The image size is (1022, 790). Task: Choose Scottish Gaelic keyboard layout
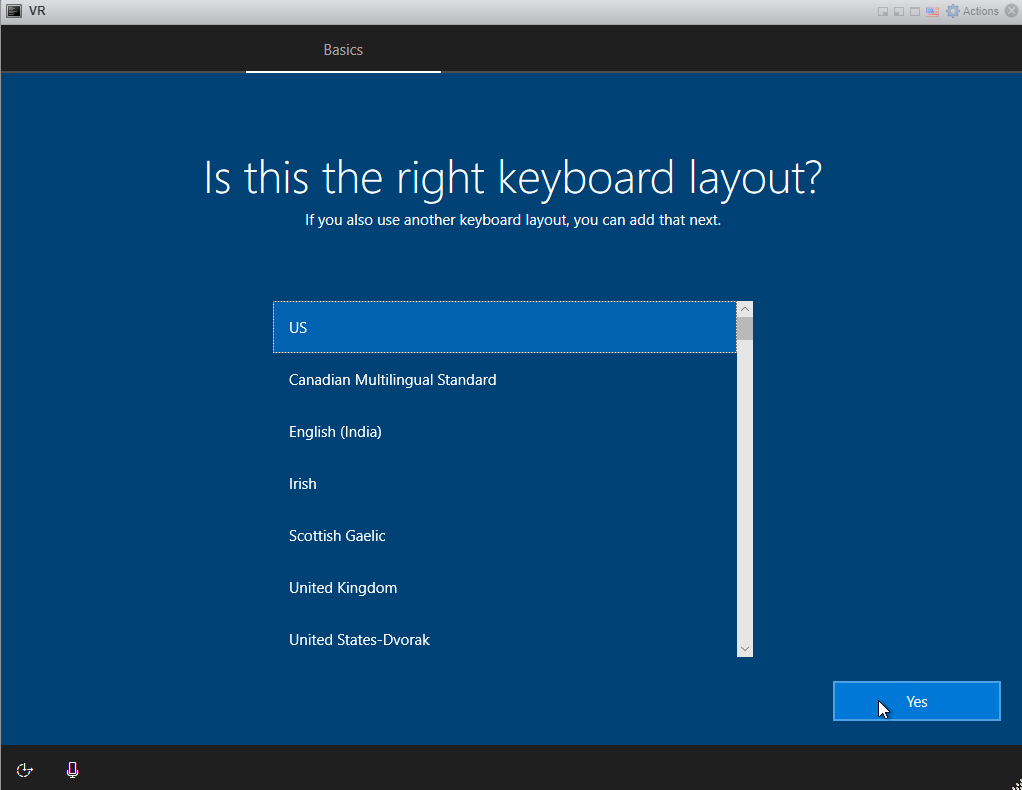click(x=504, y=536)
